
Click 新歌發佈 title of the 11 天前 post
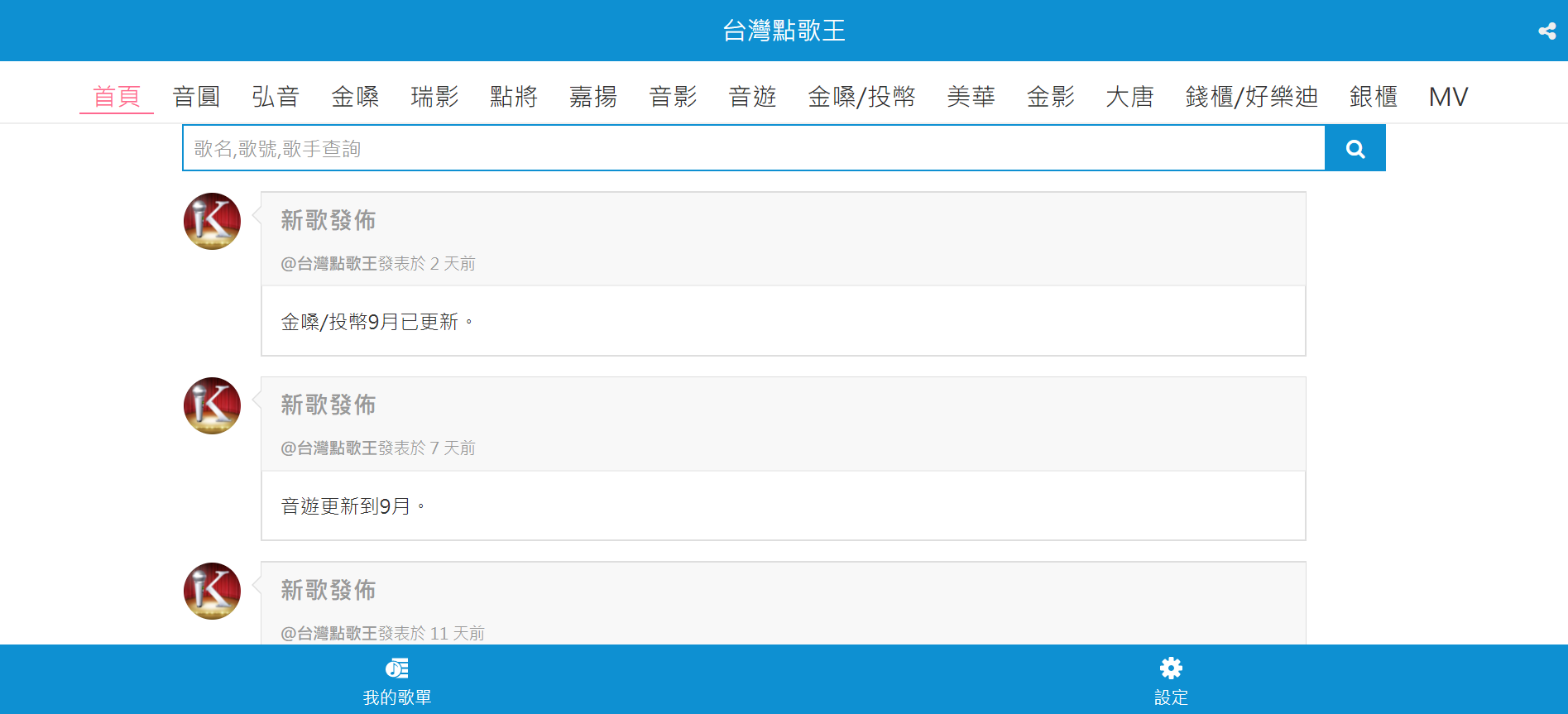[328, 590]
